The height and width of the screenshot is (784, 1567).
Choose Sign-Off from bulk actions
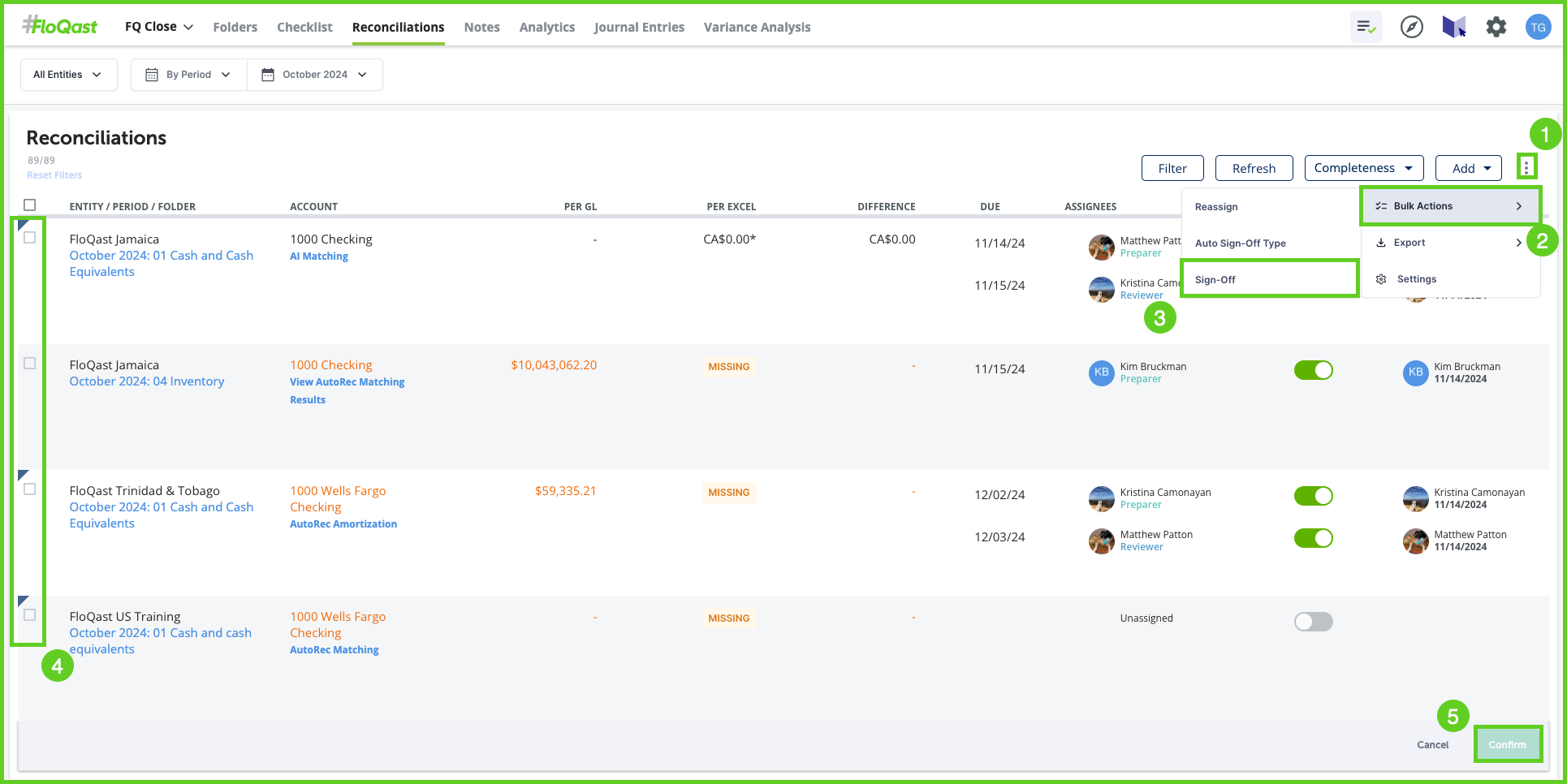click(1270, 279)
